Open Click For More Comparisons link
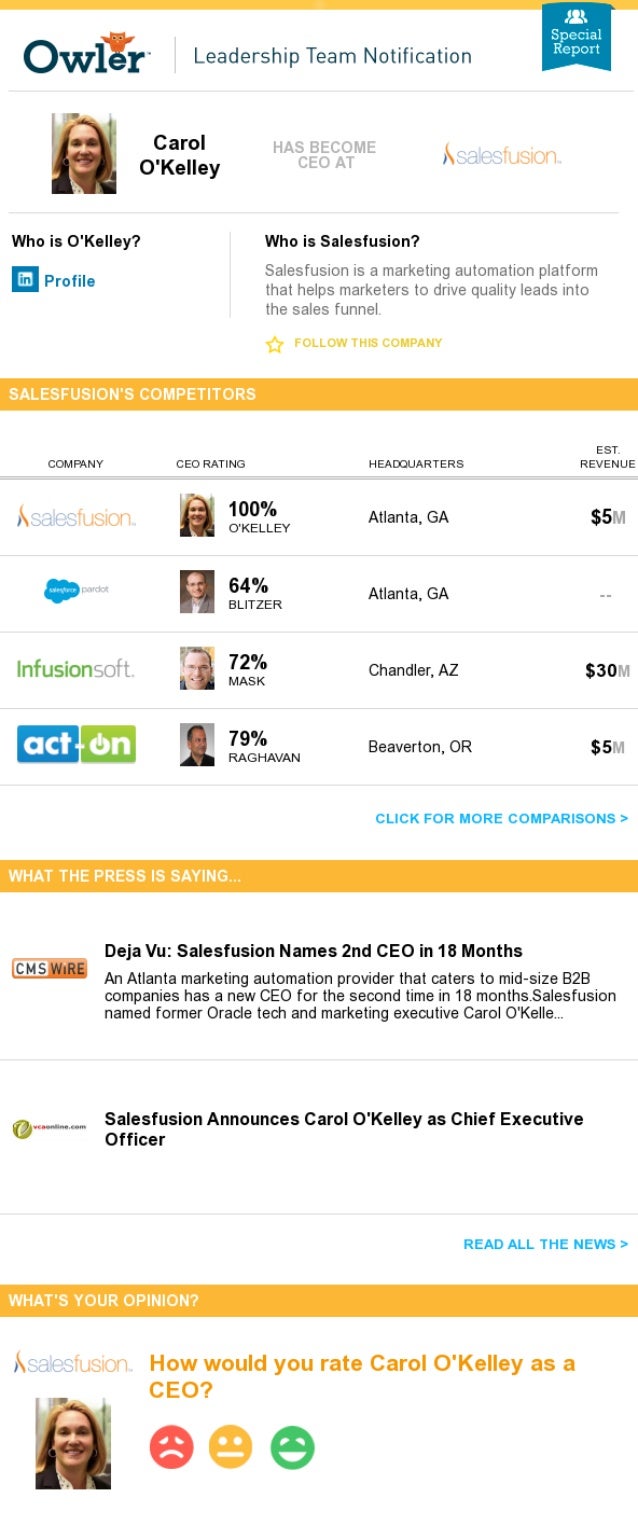This screenshot has width=638, height=1525. tap(502, 818)
